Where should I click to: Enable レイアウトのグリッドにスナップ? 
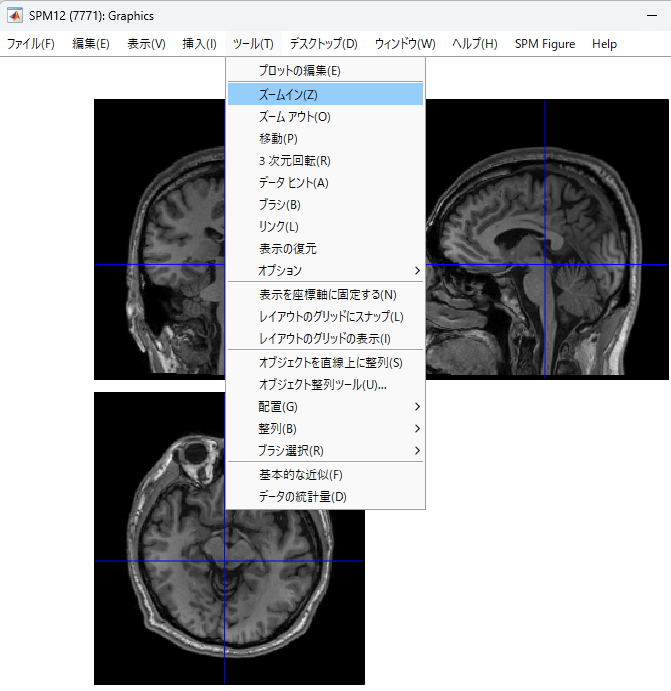click(x=331, y=316)
